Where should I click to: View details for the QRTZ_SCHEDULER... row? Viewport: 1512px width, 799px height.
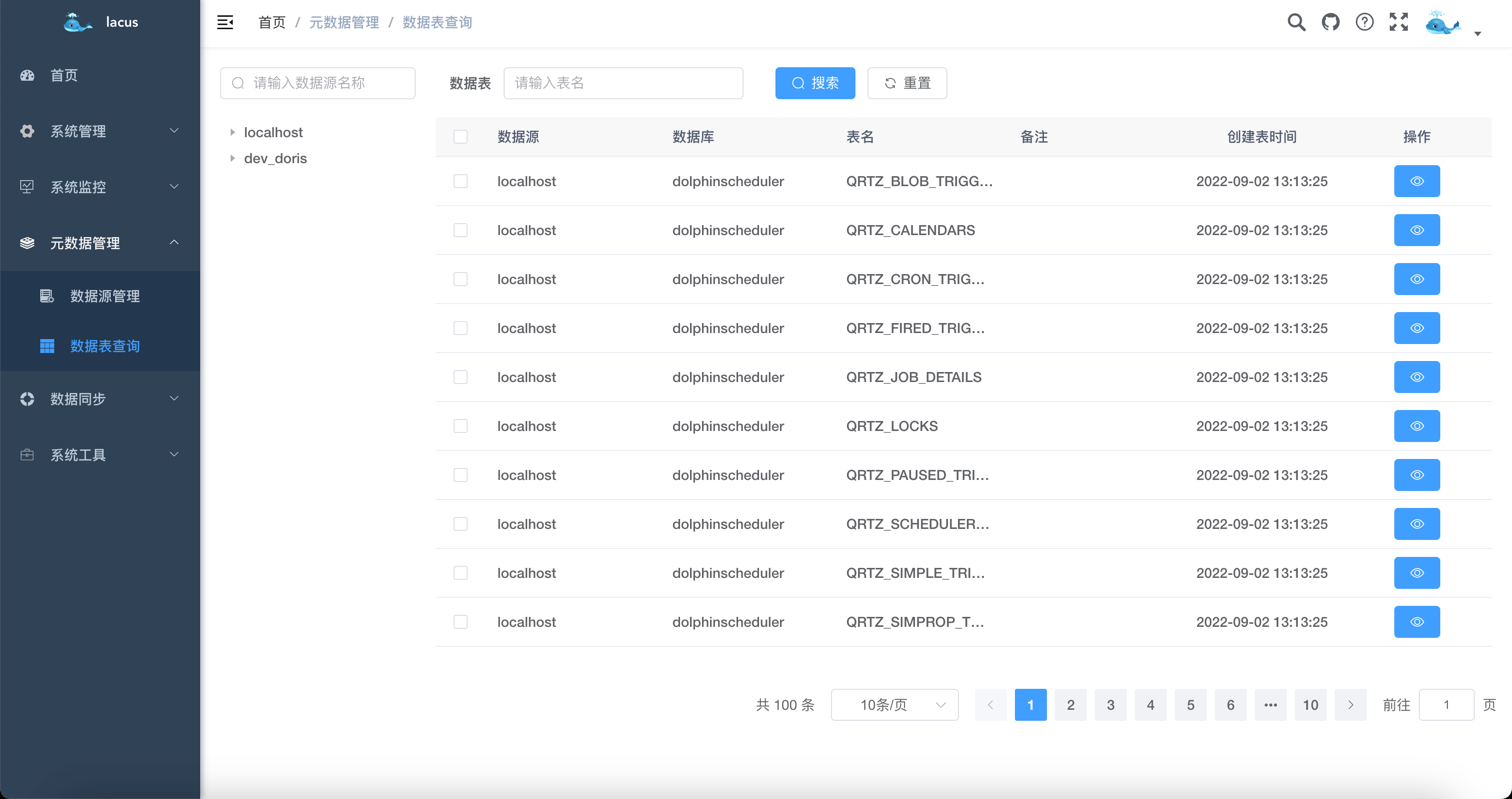point(1417,524)
